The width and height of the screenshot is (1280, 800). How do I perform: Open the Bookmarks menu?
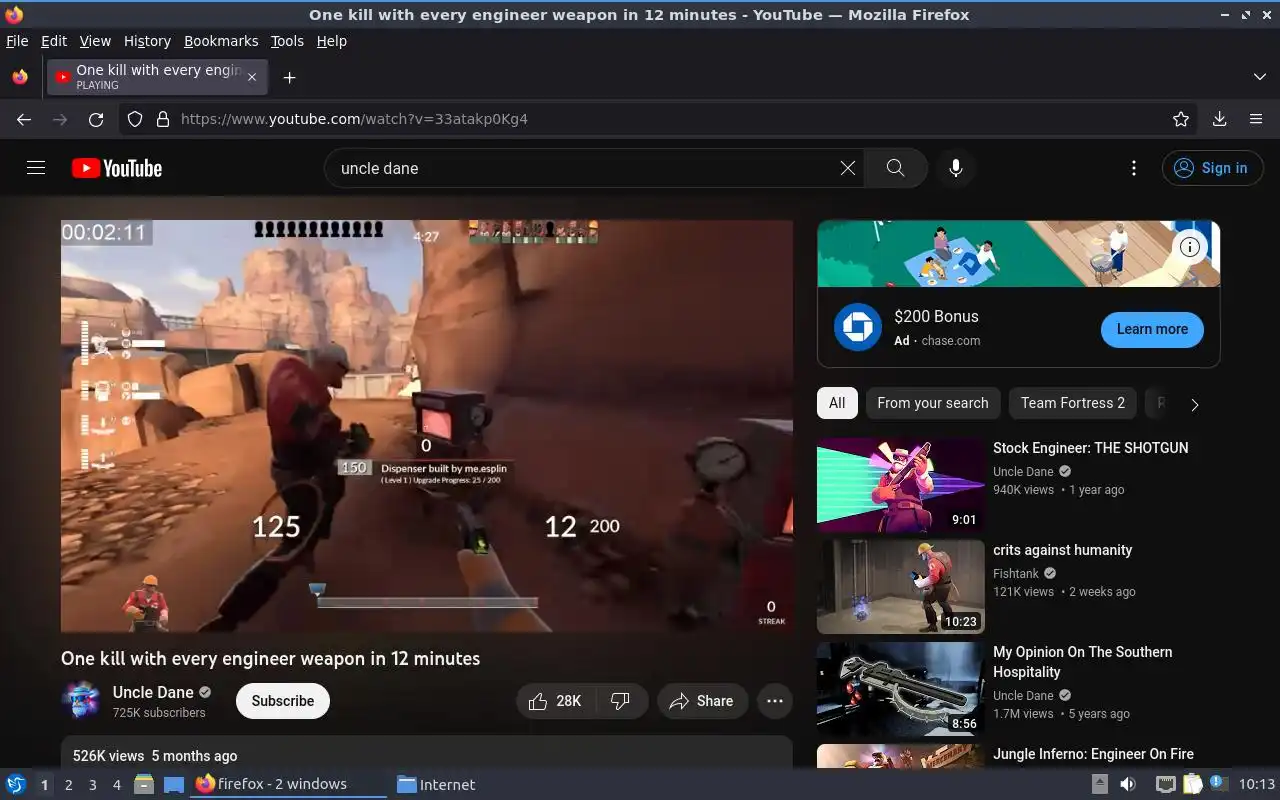pos(221,41)
